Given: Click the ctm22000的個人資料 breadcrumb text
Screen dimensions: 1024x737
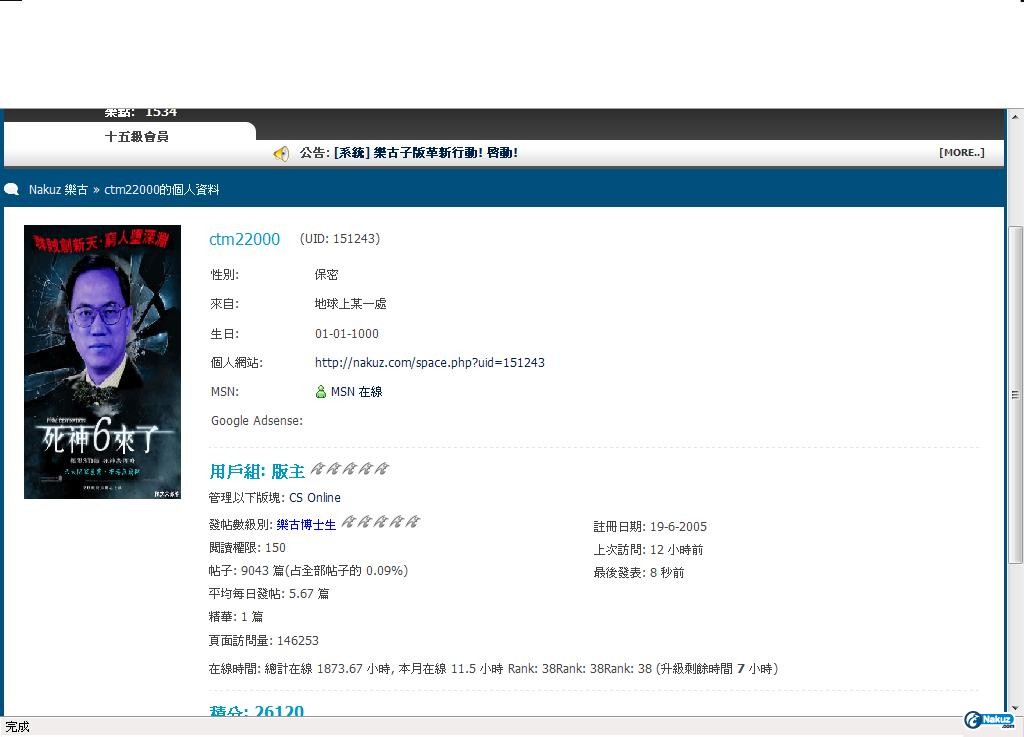Looking at the screenshot, I should point(162,190).
